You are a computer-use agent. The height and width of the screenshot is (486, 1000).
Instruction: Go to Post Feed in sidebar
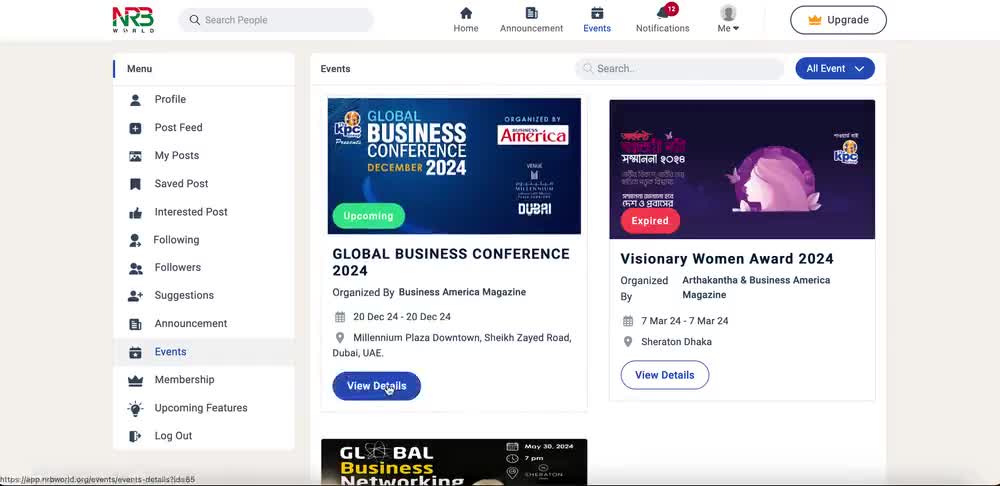click(x=179, y=128)
